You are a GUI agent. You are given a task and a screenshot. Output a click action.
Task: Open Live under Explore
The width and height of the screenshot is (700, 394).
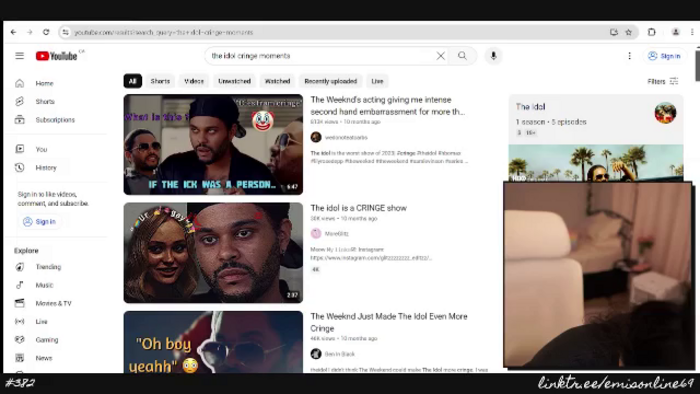click(41, 322)
